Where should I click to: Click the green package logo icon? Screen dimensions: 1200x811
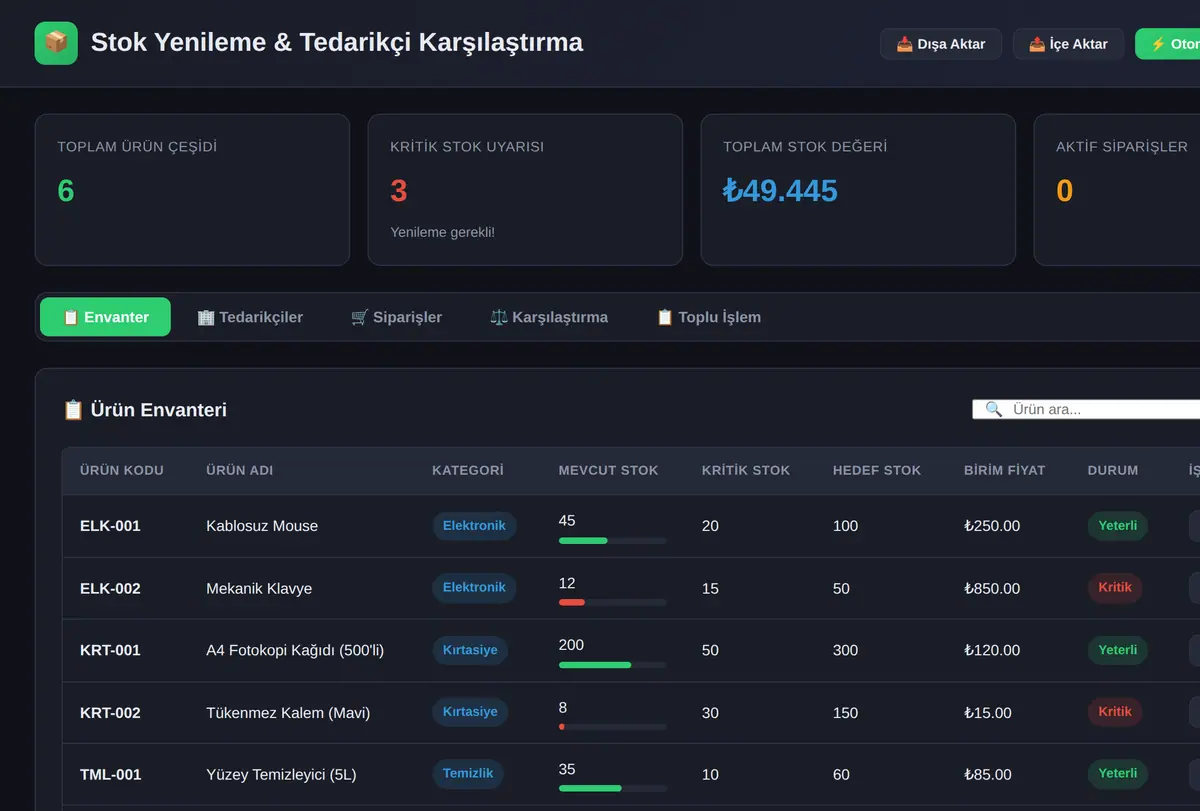coord(56,43)
